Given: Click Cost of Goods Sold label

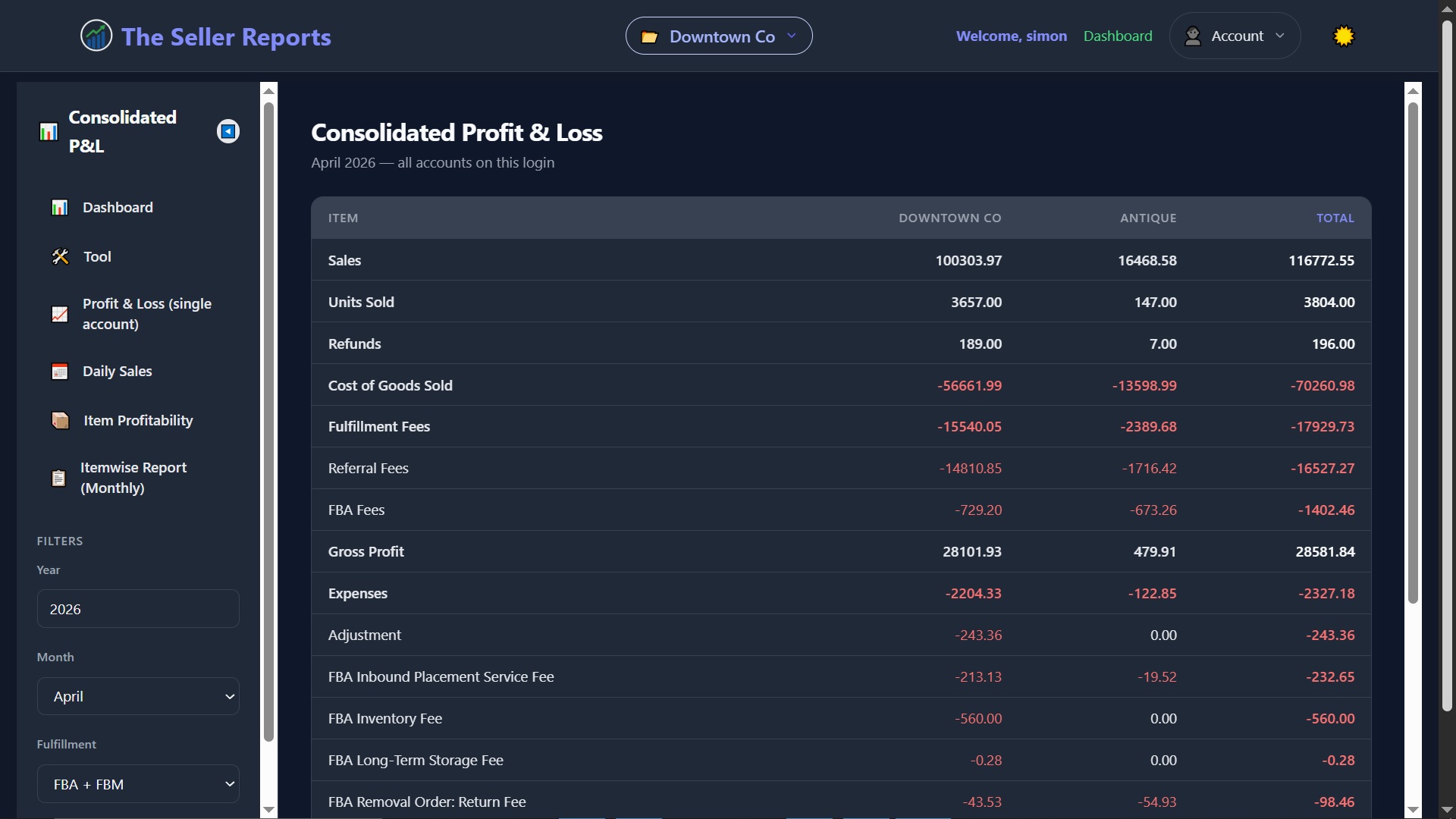Looking at the screenshot, I should click(390, 385).
